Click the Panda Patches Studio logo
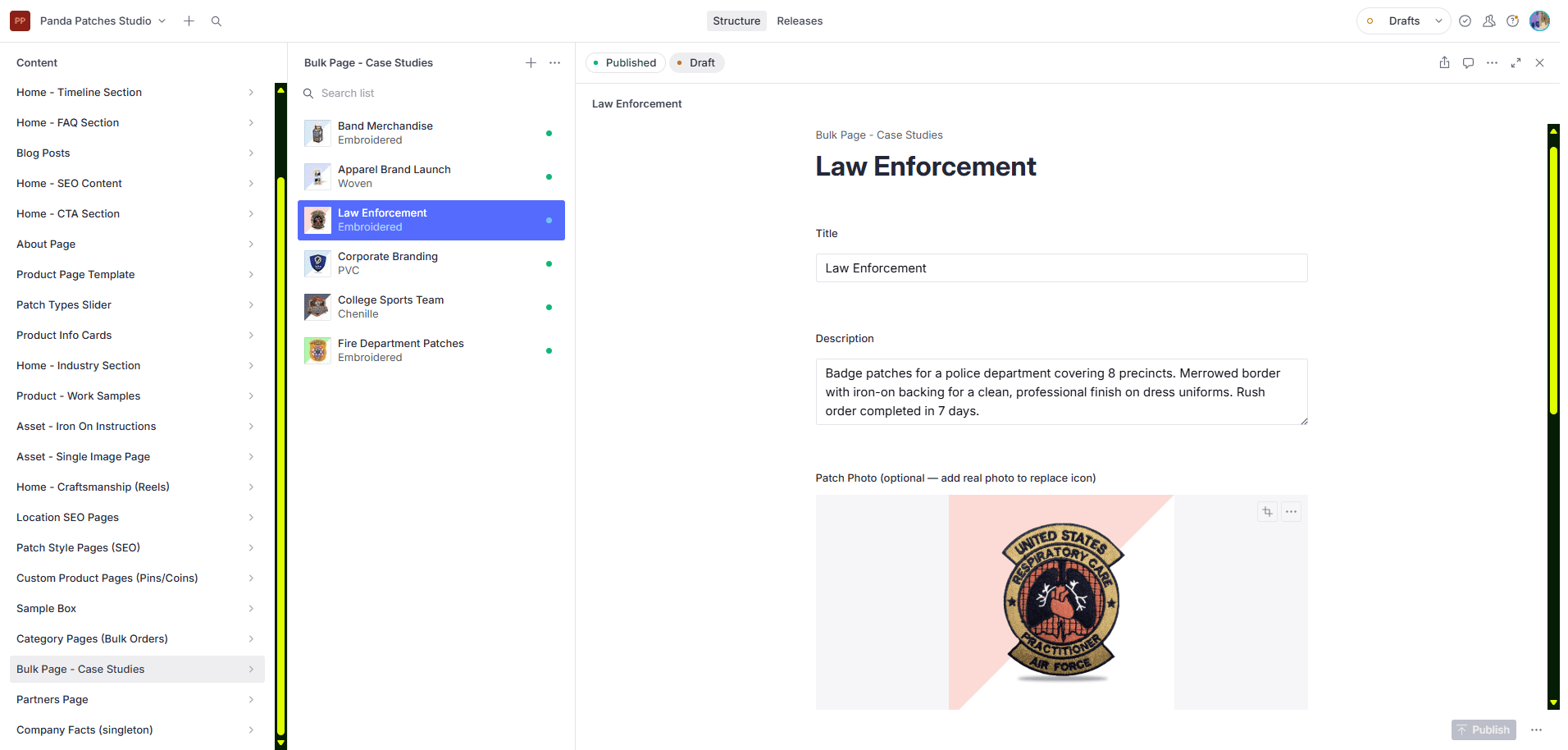Viewport: 1568px width, 750px height. point(20,21)
